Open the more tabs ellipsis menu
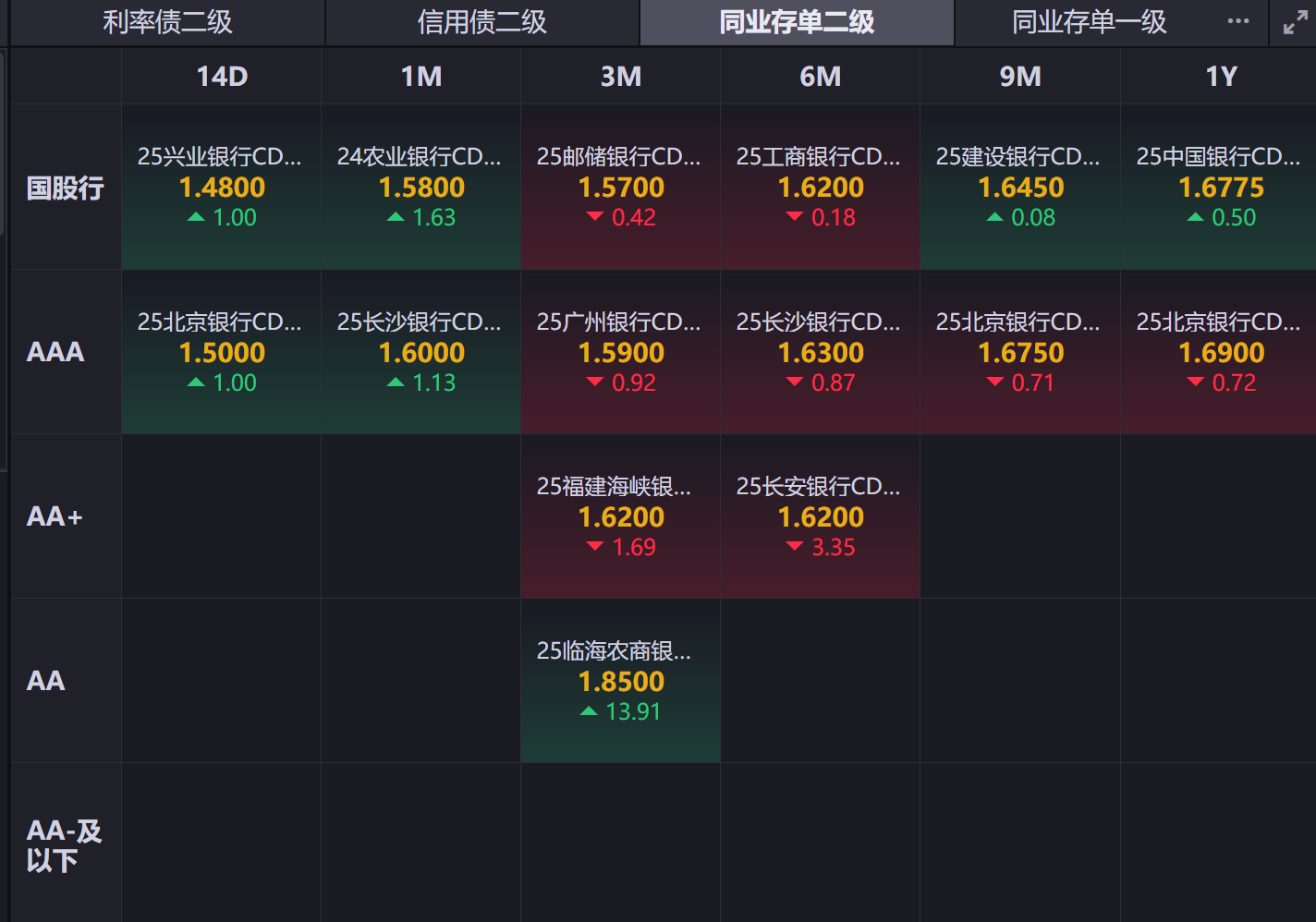 click(x=1237, y=22)
